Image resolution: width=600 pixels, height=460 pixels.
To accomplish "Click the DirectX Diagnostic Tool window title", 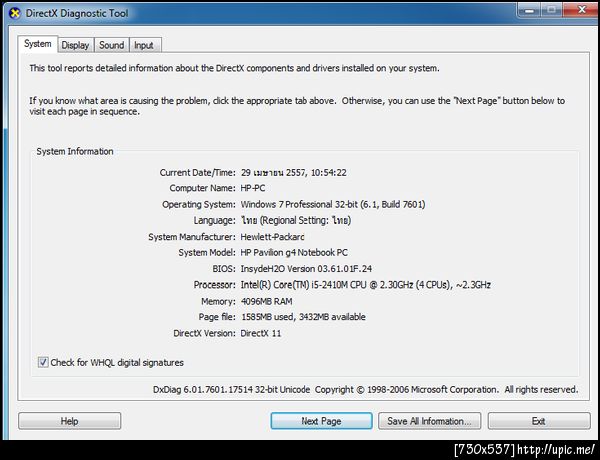I will pos(77,13).
